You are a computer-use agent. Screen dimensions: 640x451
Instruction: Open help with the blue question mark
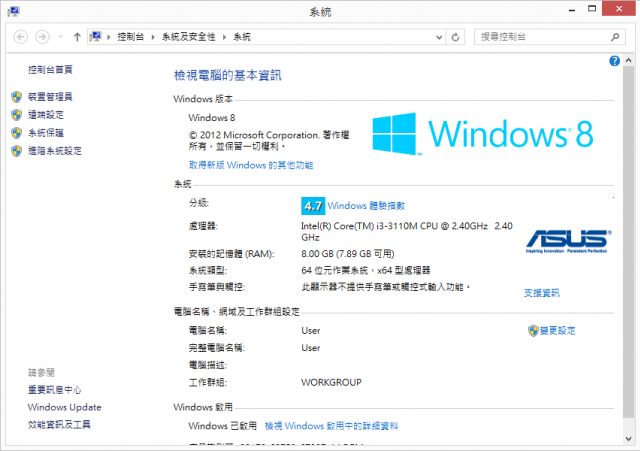pyautogui.click(x=614, y=61)
